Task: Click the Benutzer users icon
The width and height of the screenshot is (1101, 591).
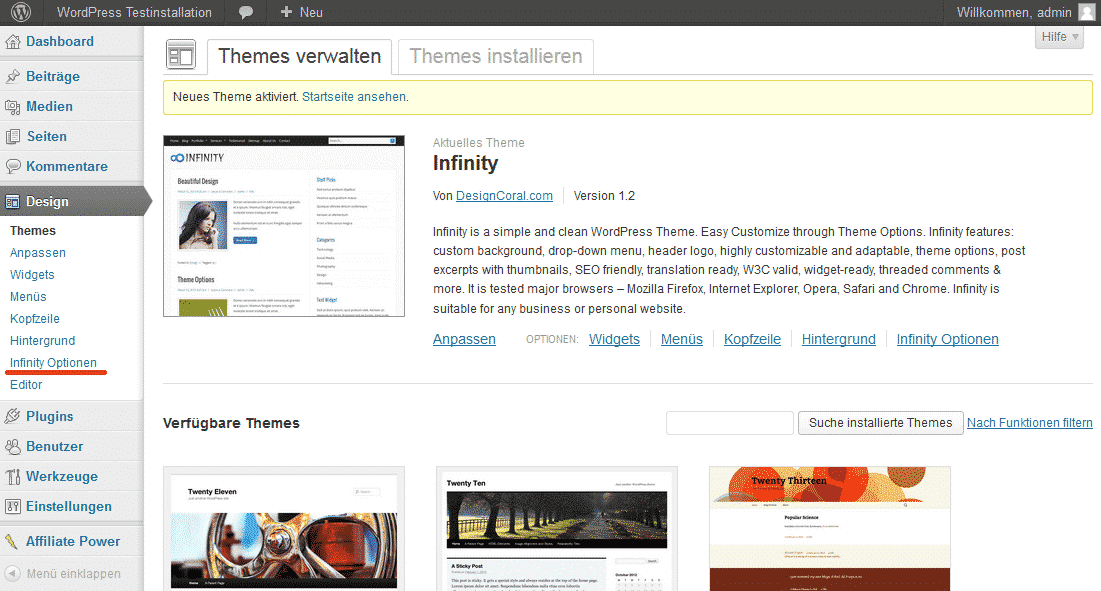Action: tap(13, 447)
